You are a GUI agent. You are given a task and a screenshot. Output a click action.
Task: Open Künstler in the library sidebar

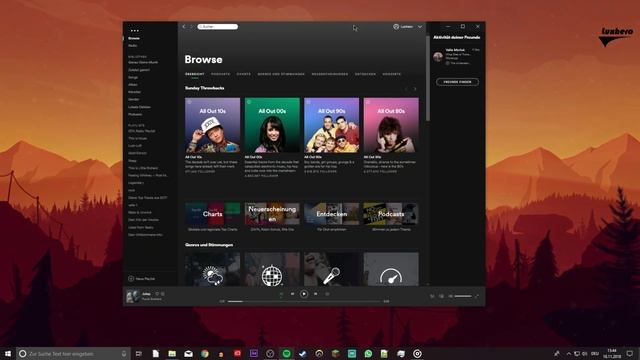(x=134, y=92)
